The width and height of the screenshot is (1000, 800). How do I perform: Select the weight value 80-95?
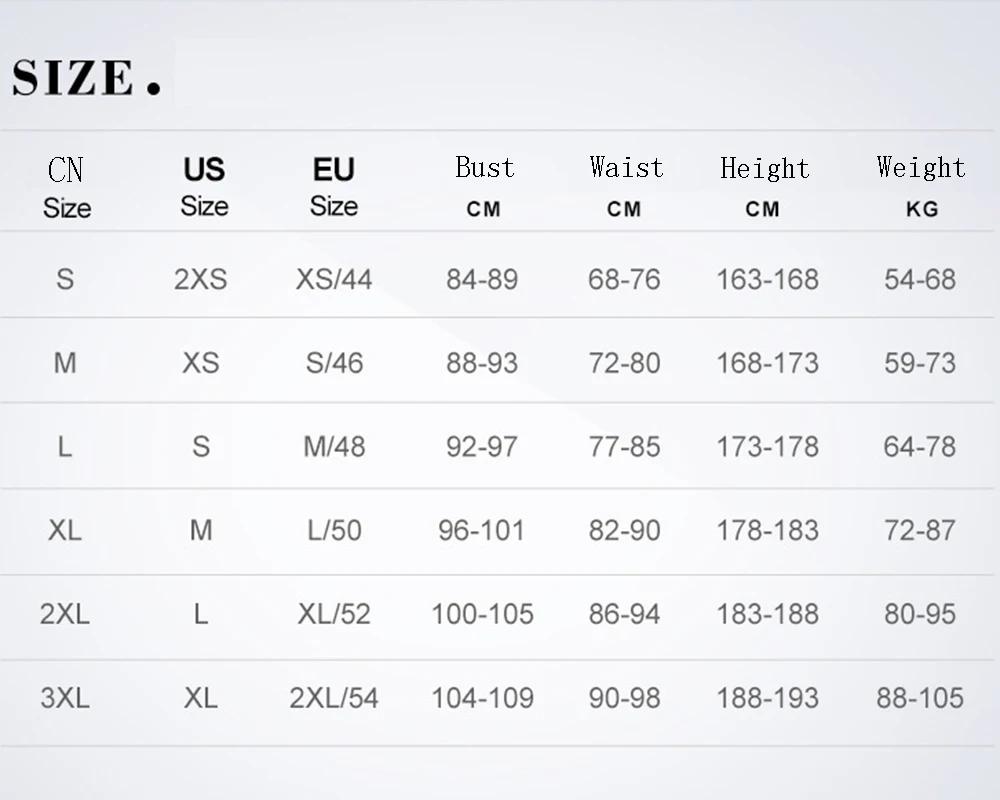click(x=920, y=614)
